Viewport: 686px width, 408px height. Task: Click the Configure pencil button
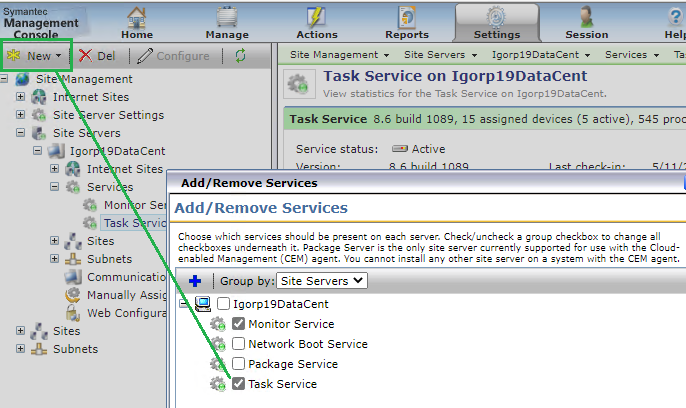[173, 56]
